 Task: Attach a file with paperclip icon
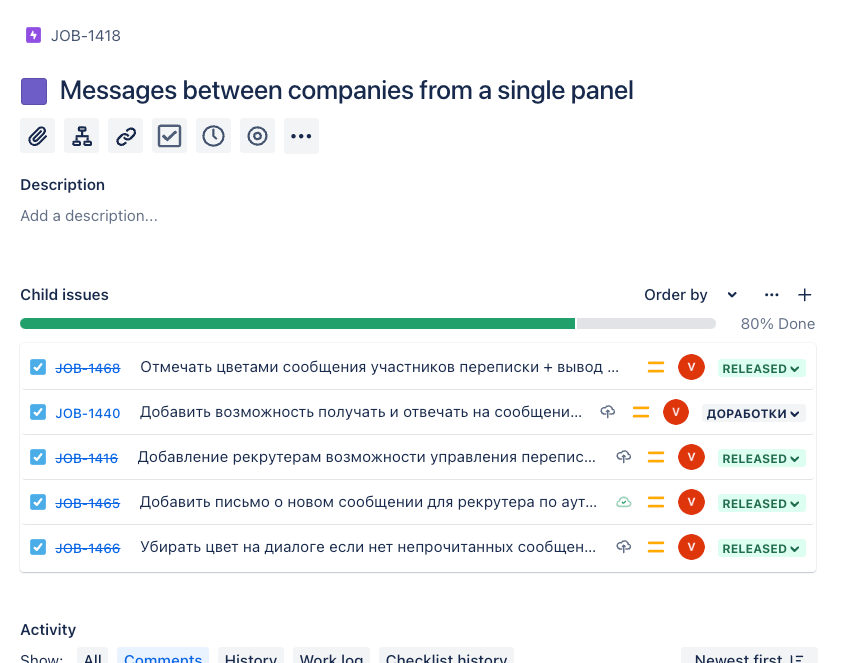[38, 136]
